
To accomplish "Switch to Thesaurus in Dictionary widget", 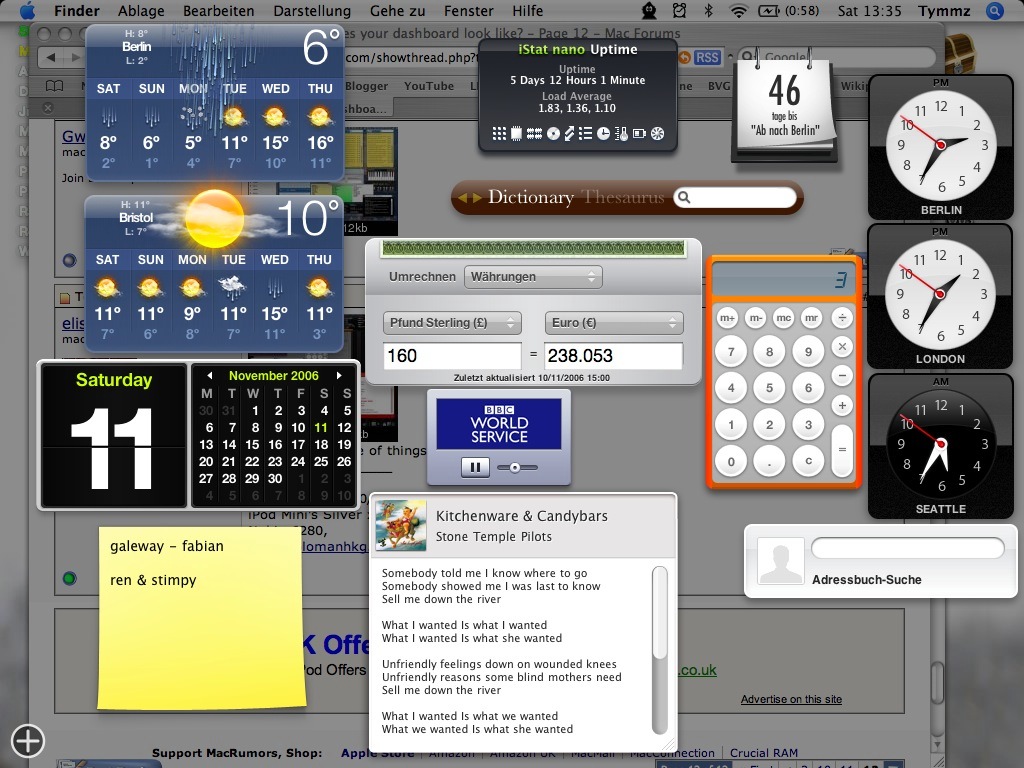I will click(623, 197).
